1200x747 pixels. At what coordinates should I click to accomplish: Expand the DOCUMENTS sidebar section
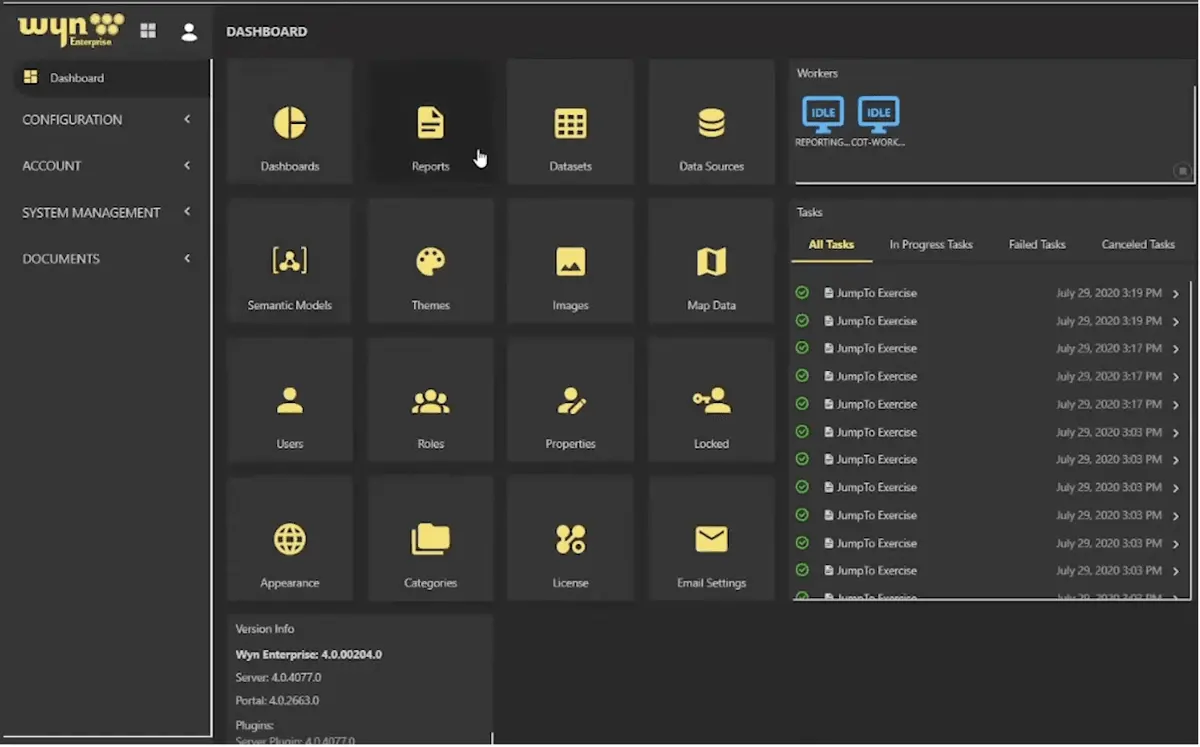(x=106, y=259)
